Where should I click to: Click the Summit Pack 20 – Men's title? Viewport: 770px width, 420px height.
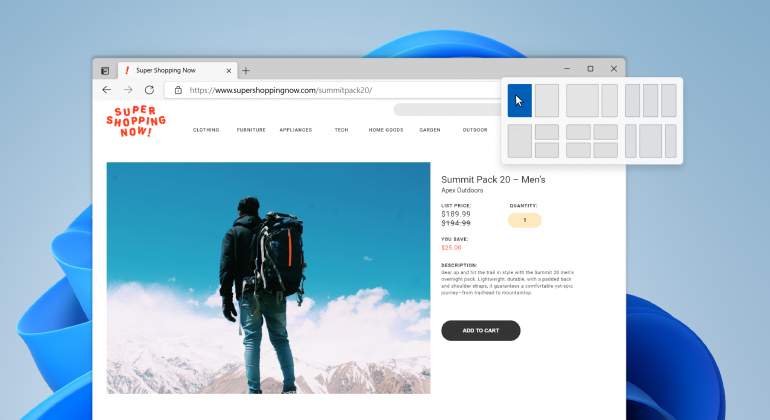(x=493, y=180)
